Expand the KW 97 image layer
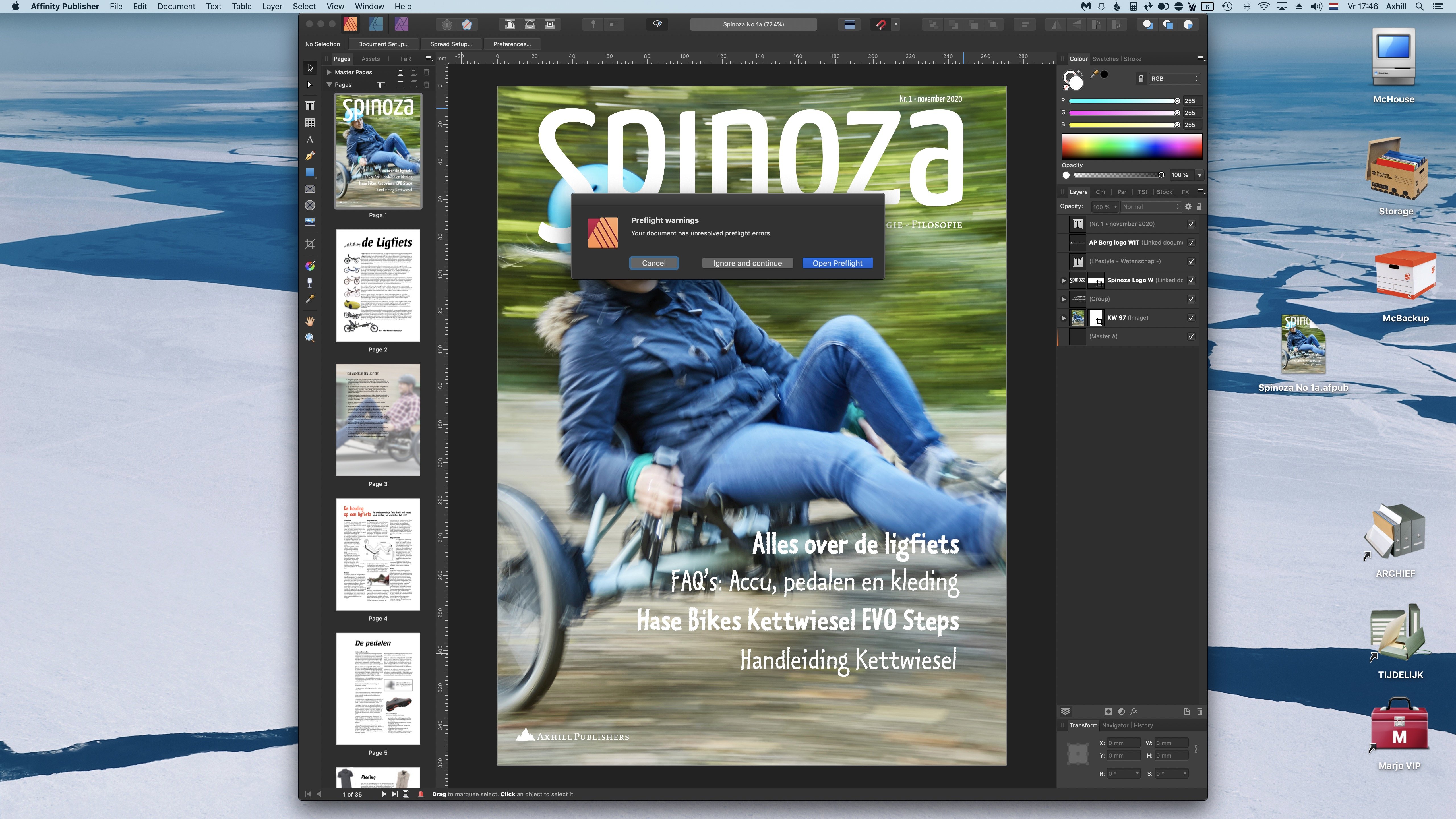 click(1064, 318)
